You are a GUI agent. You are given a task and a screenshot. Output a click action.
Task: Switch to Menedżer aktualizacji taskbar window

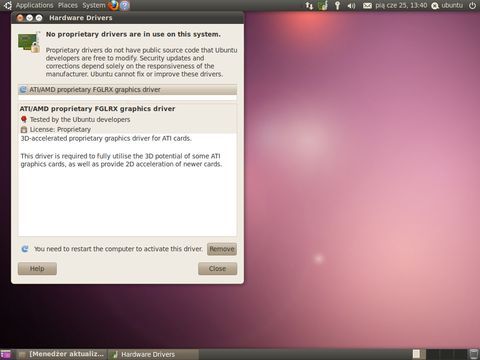coord(61,354)
